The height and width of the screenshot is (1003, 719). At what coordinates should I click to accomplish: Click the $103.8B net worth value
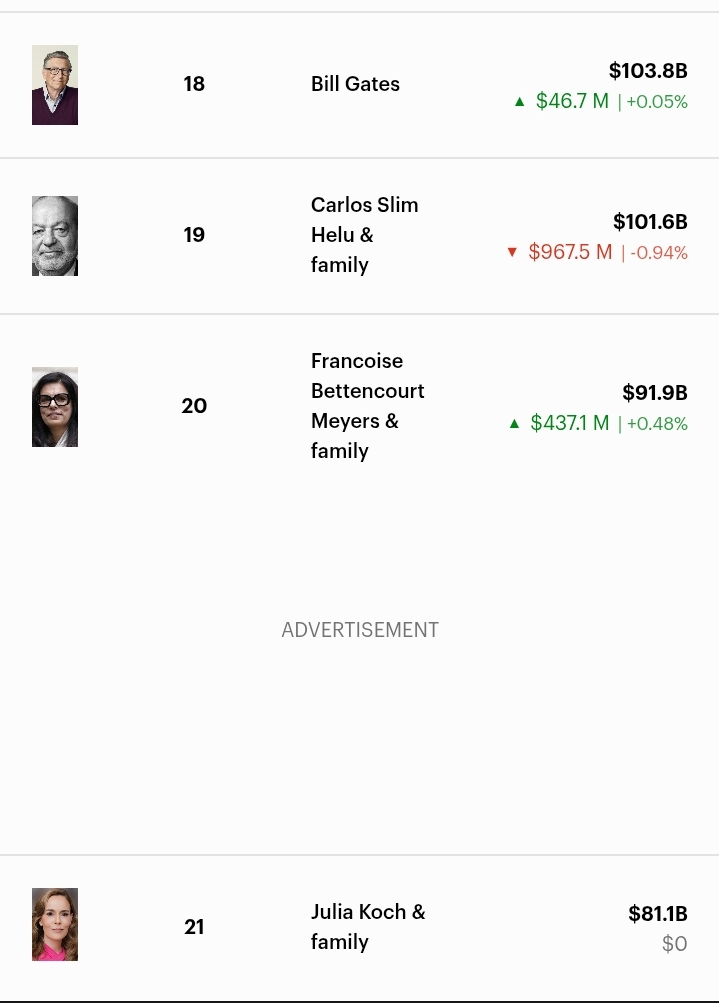tap(648, 71)
